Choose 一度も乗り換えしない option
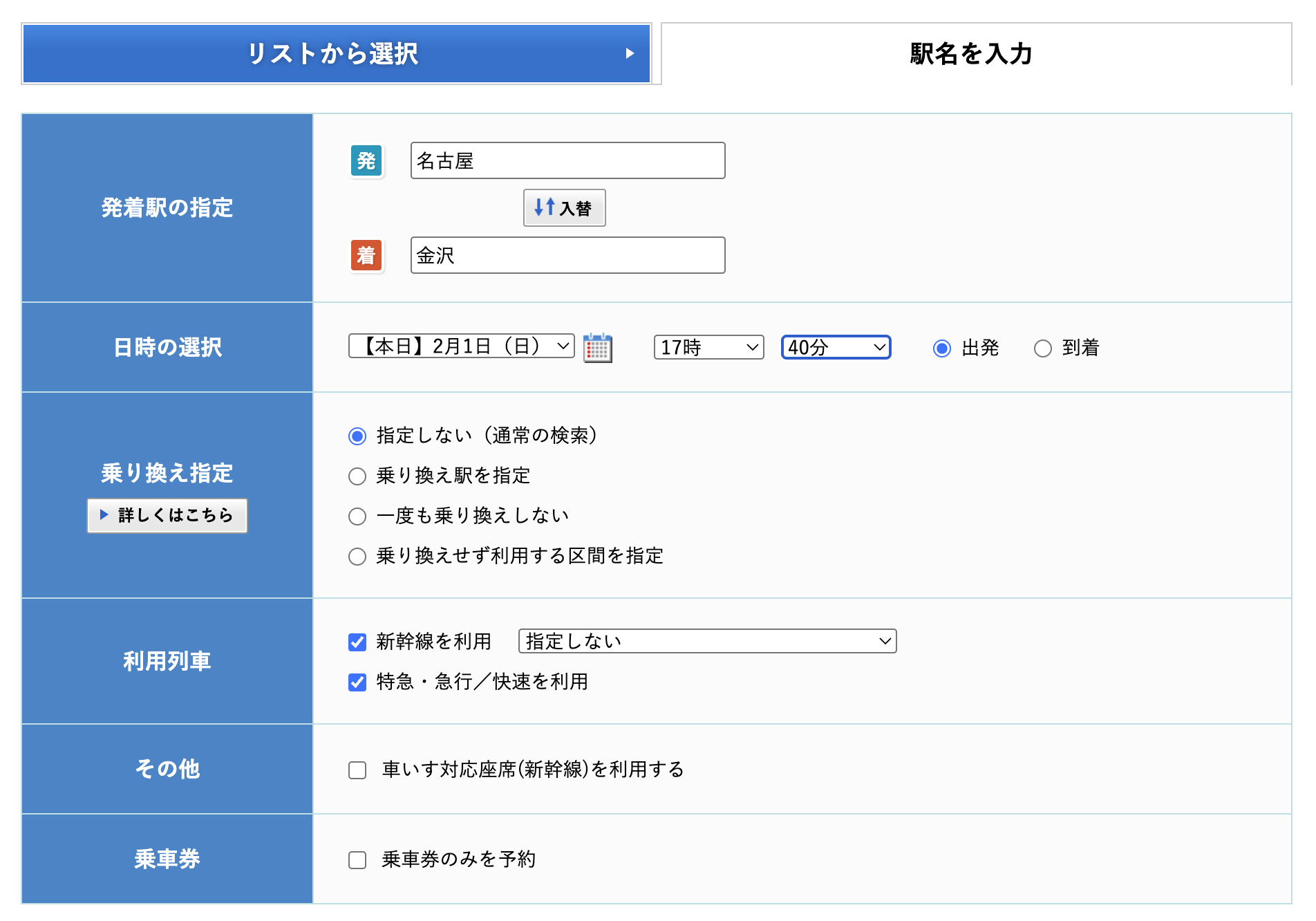The image size is (1316, 921). (x=357, y=516)
